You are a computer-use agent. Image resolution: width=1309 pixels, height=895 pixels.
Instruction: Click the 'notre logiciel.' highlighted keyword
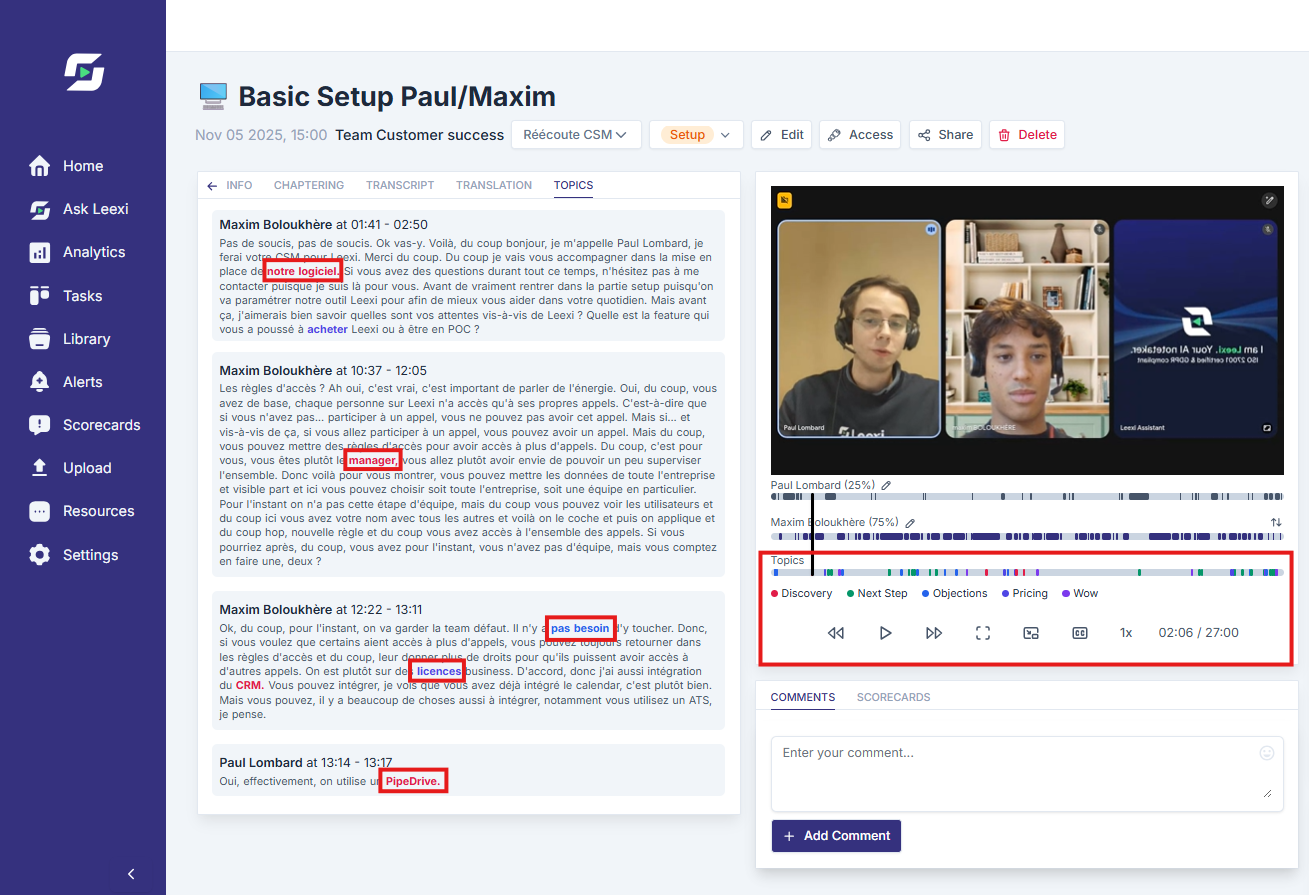point(304,271)
